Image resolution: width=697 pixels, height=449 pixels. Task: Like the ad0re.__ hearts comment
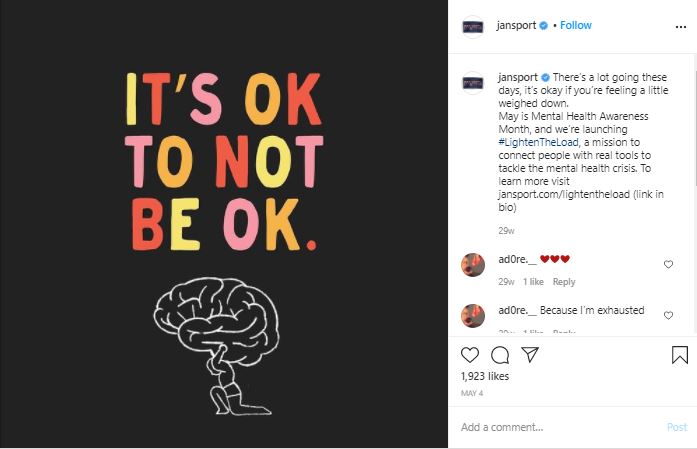668,265
